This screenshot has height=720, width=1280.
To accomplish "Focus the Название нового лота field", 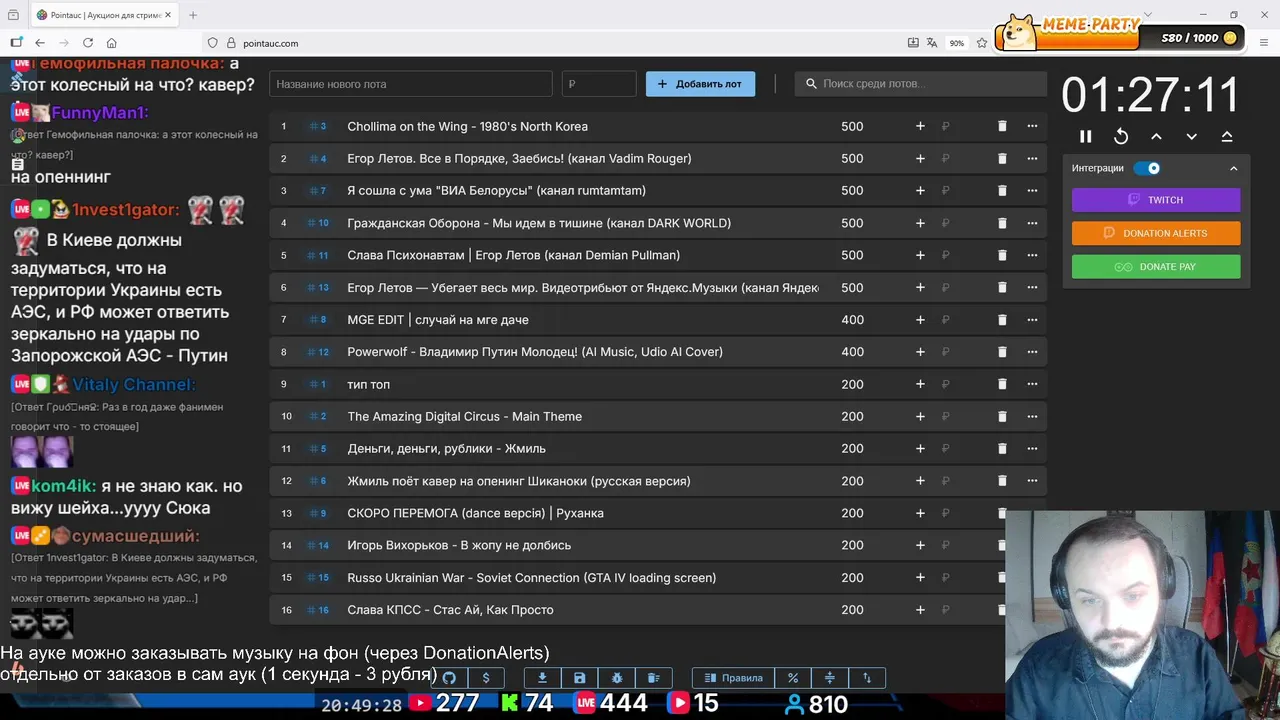I will point(410,84).
